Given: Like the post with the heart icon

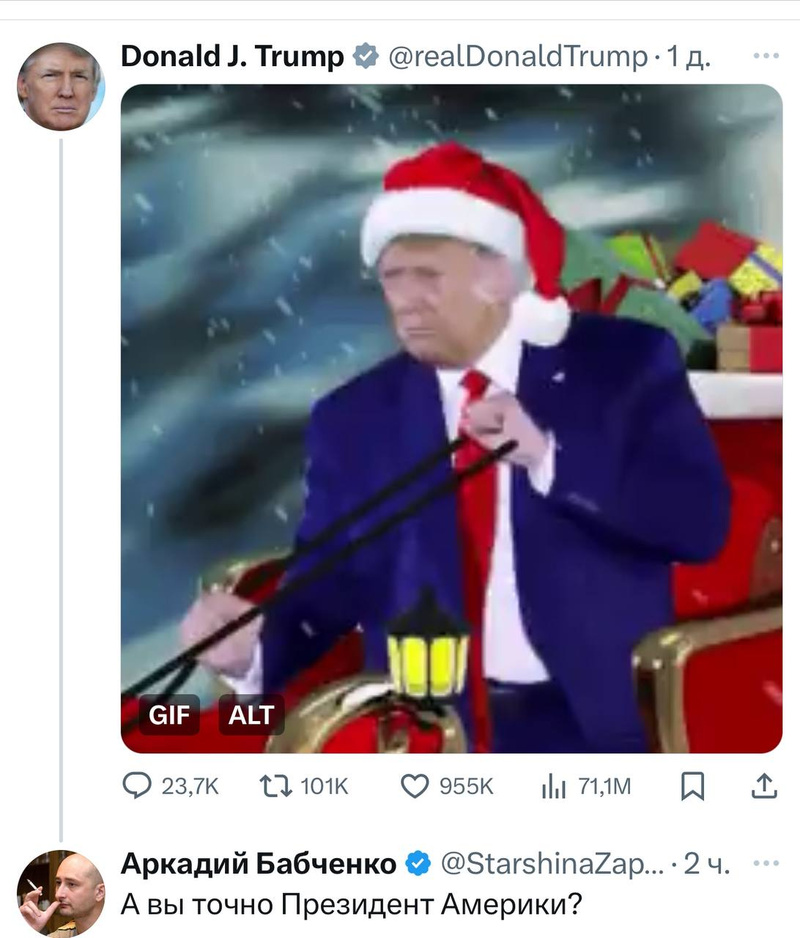Looking at the screenshot, I should tap(414, 787).
